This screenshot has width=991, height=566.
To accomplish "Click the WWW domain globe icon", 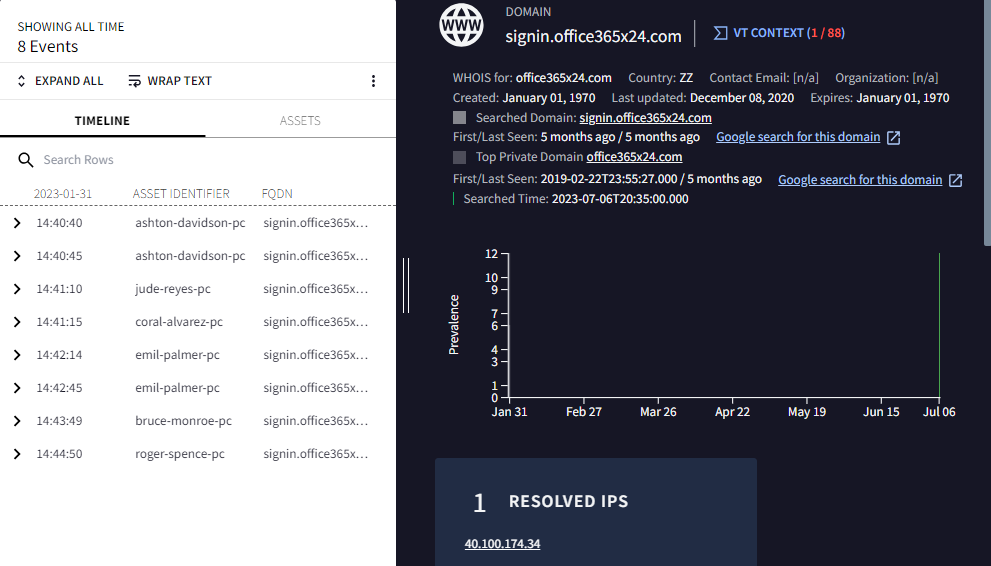I will 461,25.
